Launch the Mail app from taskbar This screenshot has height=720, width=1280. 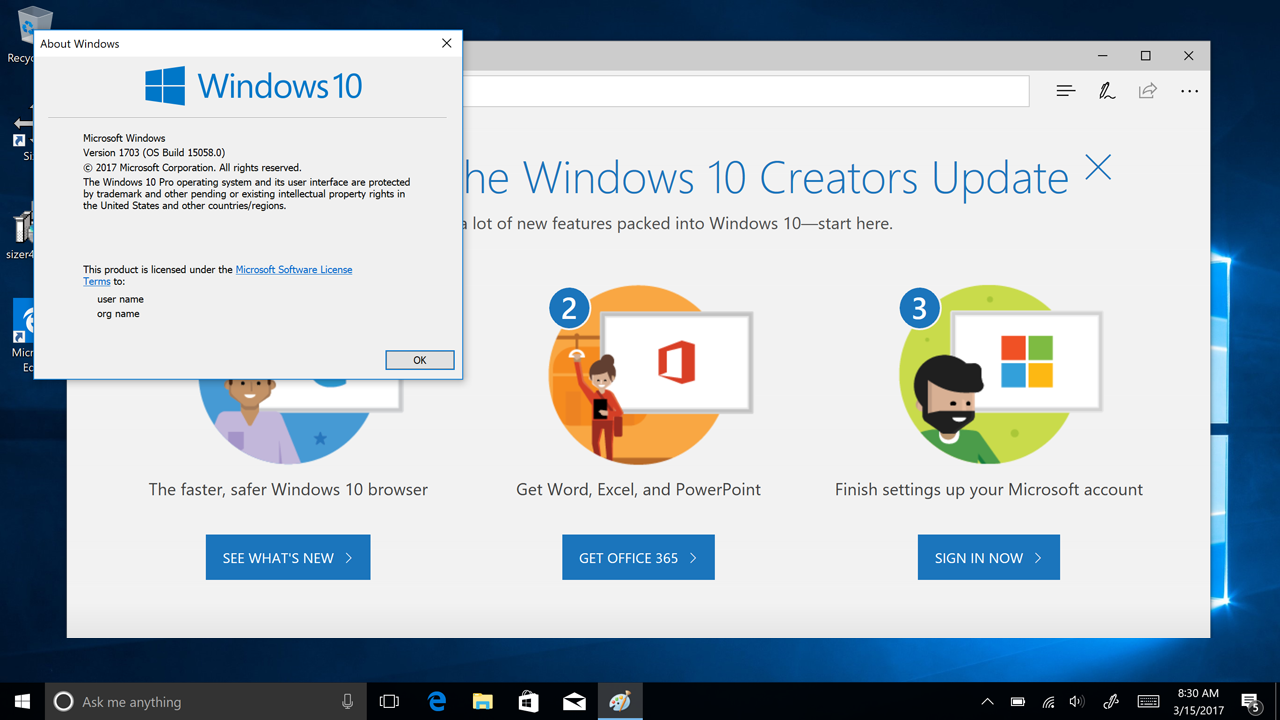574,701
